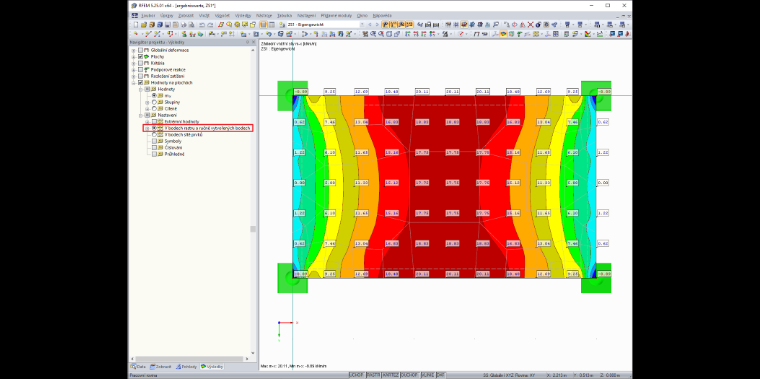Click the previous load case arrow

[x=369, y=24]
